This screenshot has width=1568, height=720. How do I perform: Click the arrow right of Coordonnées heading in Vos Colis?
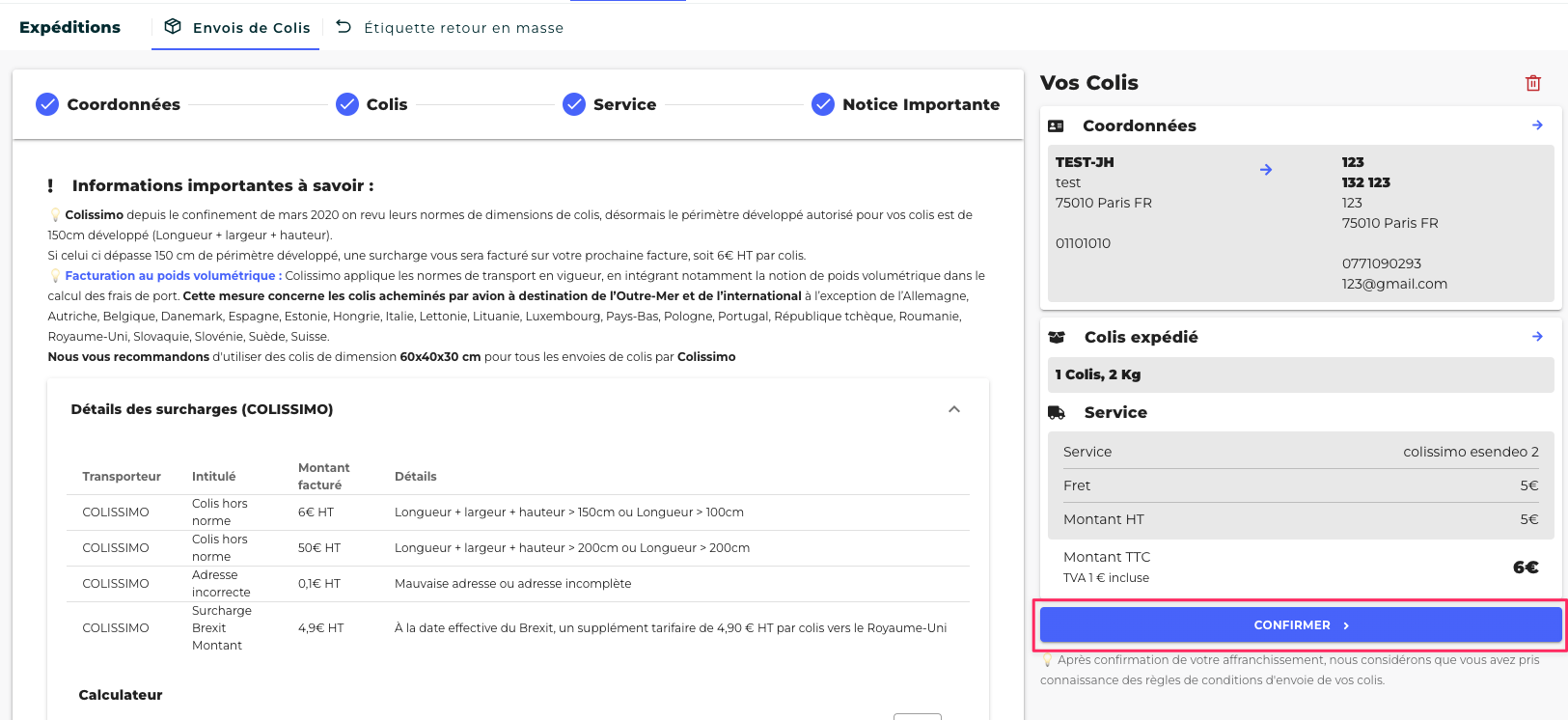[x=1537, y=125]
